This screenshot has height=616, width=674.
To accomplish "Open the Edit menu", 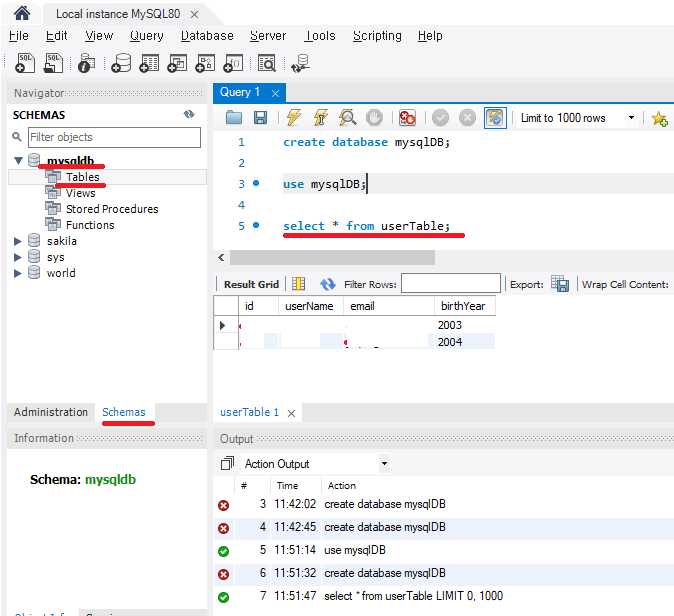I will [x=56, y=36].
